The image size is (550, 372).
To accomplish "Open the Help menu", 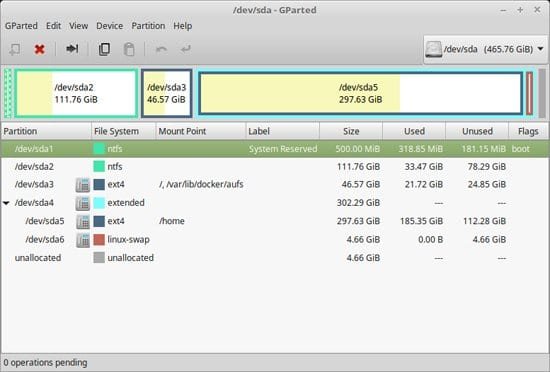I will coord(182,26).
